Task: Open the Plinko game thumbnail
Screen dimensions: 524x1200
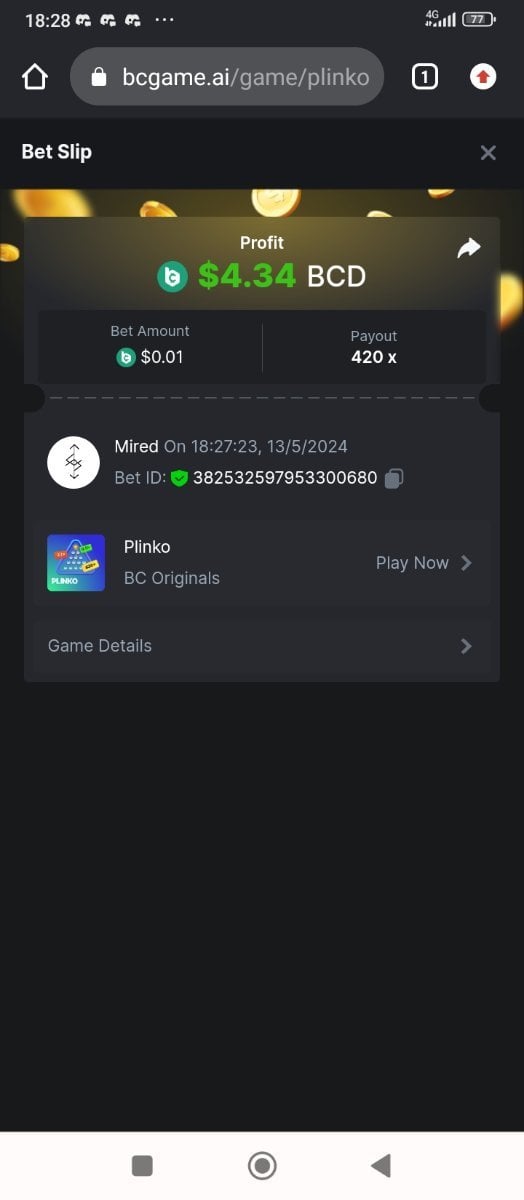Action: 76,563
